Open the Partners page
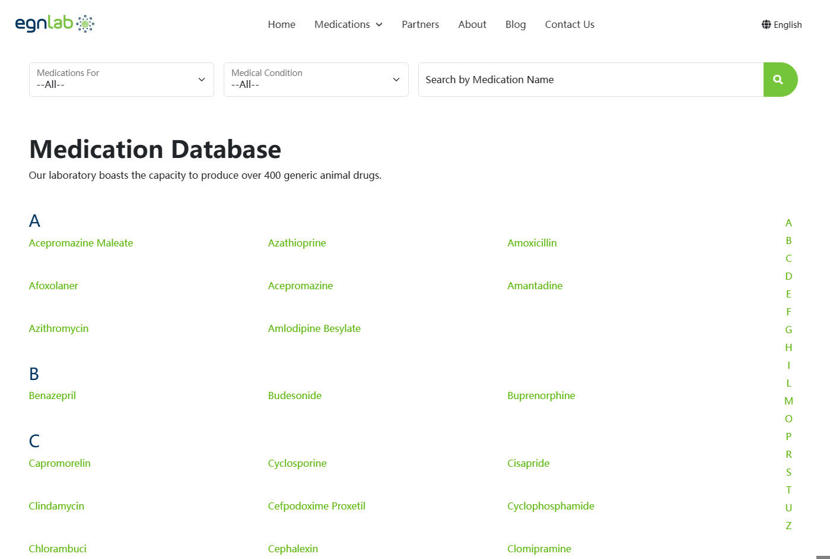The image size is (830, 559). tap(420, 25)
